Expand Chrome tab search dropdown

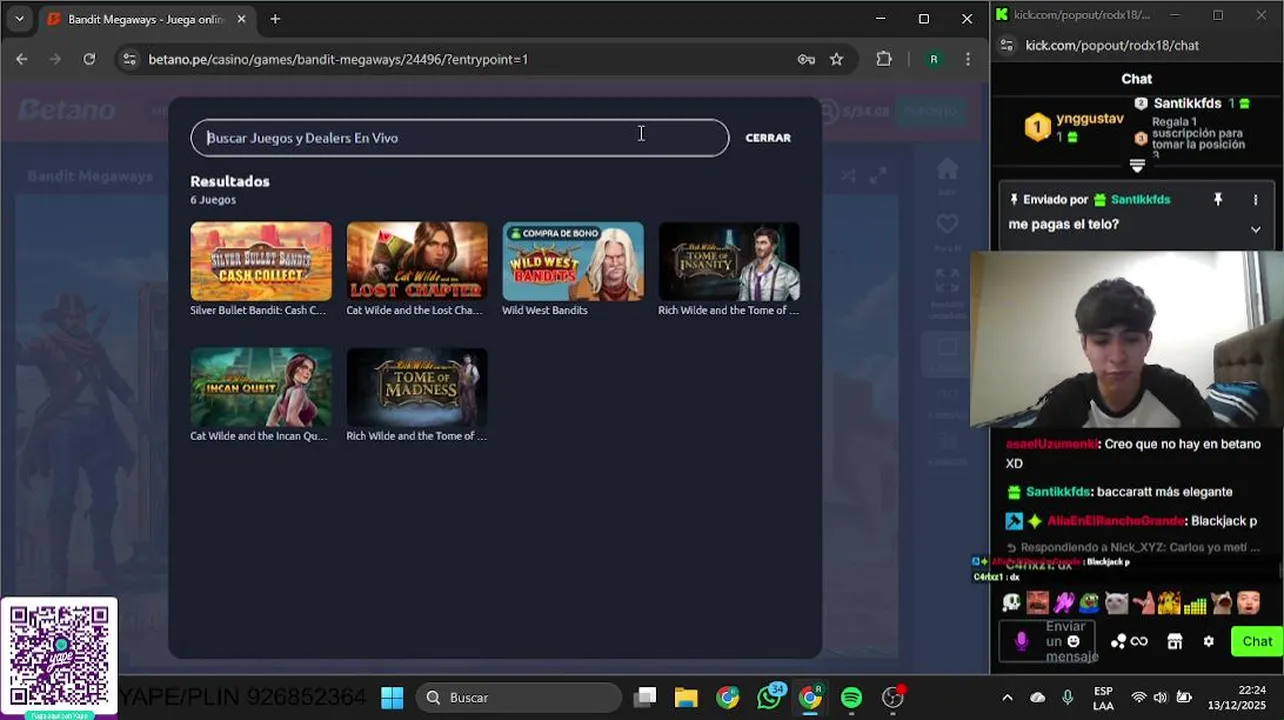coord(19,19)
